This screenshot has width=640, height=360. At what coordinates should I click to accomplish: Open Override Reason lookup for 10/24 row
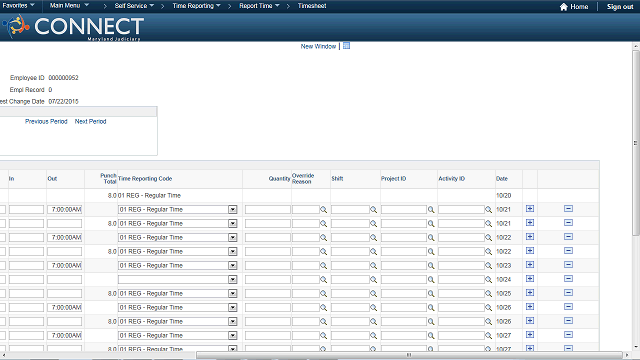click(323, 280)
